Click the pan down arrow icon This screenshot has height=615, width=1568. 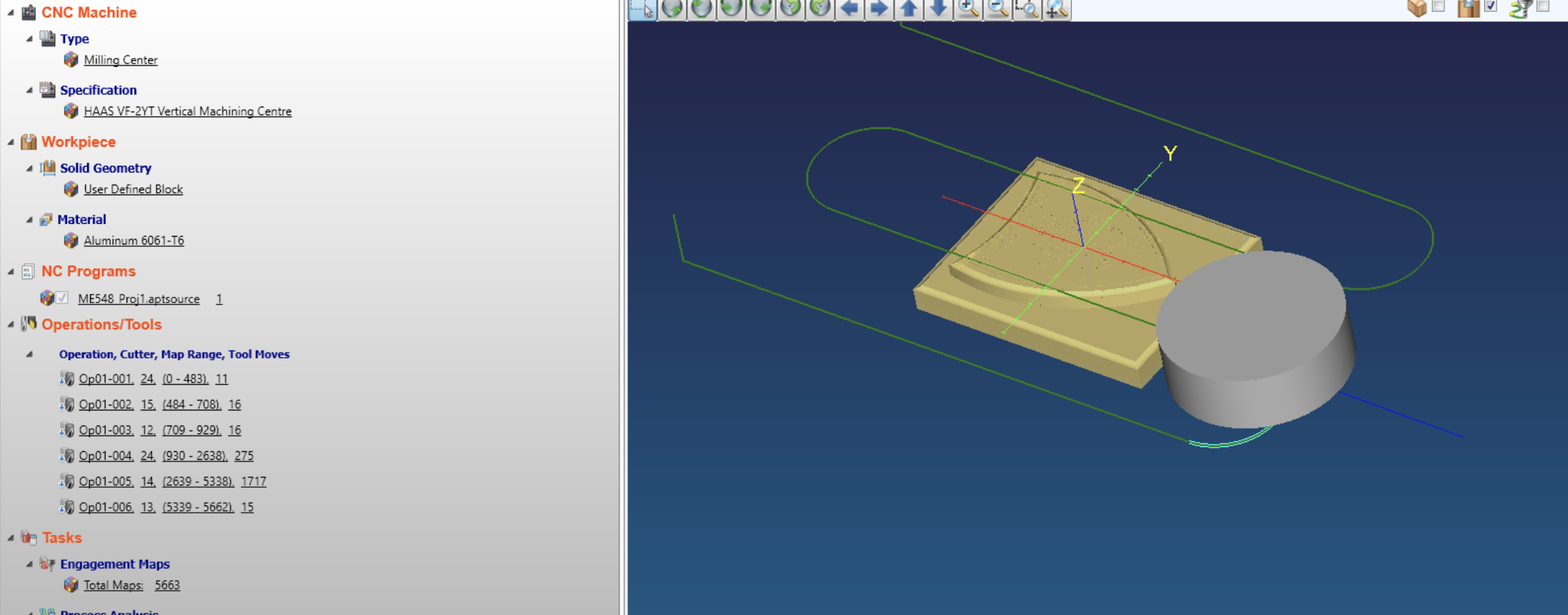(x=938, y=9)
